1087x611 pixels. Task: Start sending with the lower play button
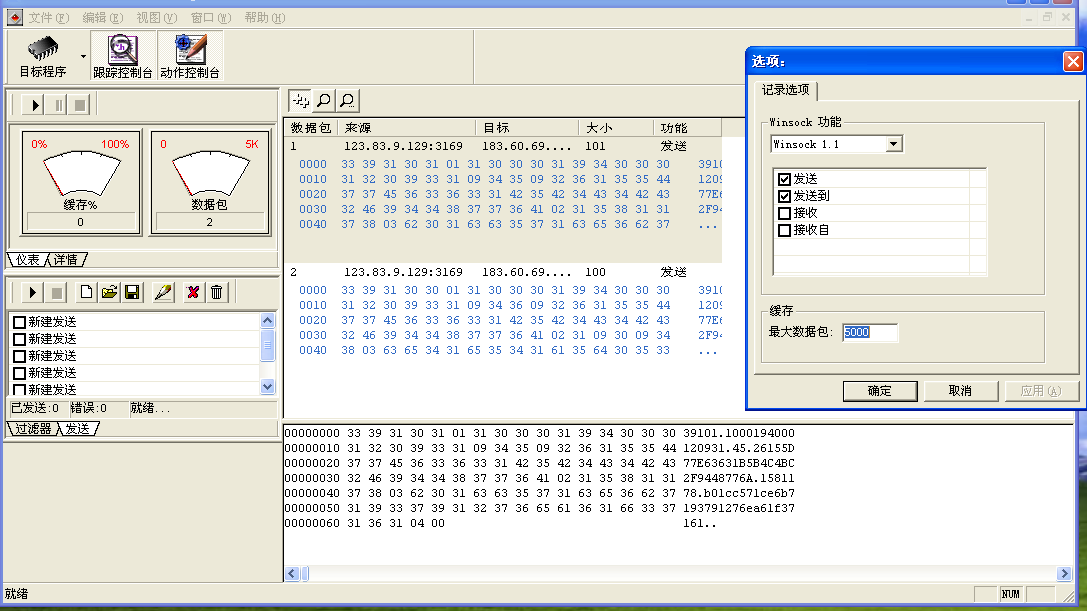click(x=32, y=292)
